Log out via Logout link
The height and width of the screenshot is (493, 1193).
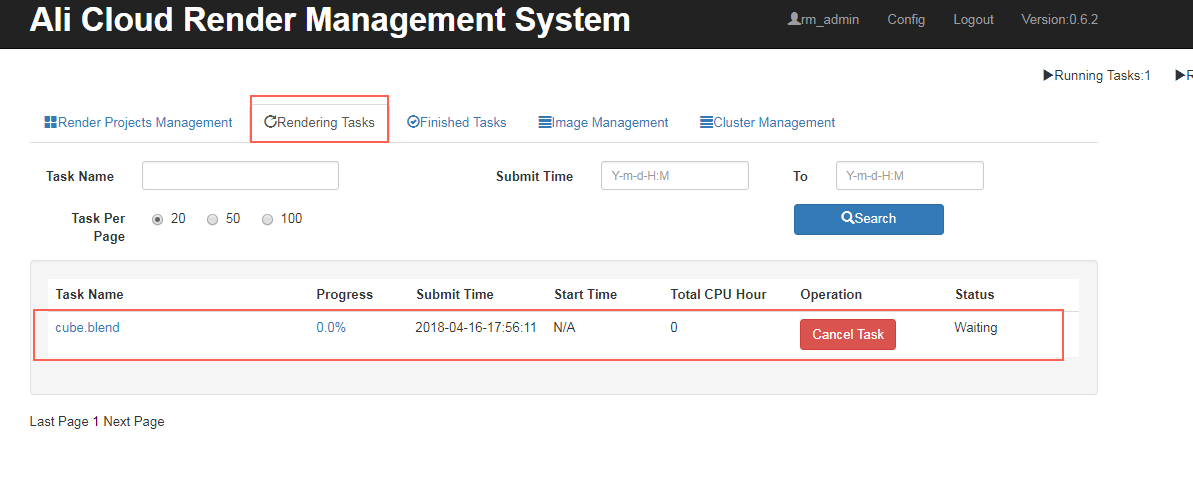pyautogui.click(x=973, y=20)
